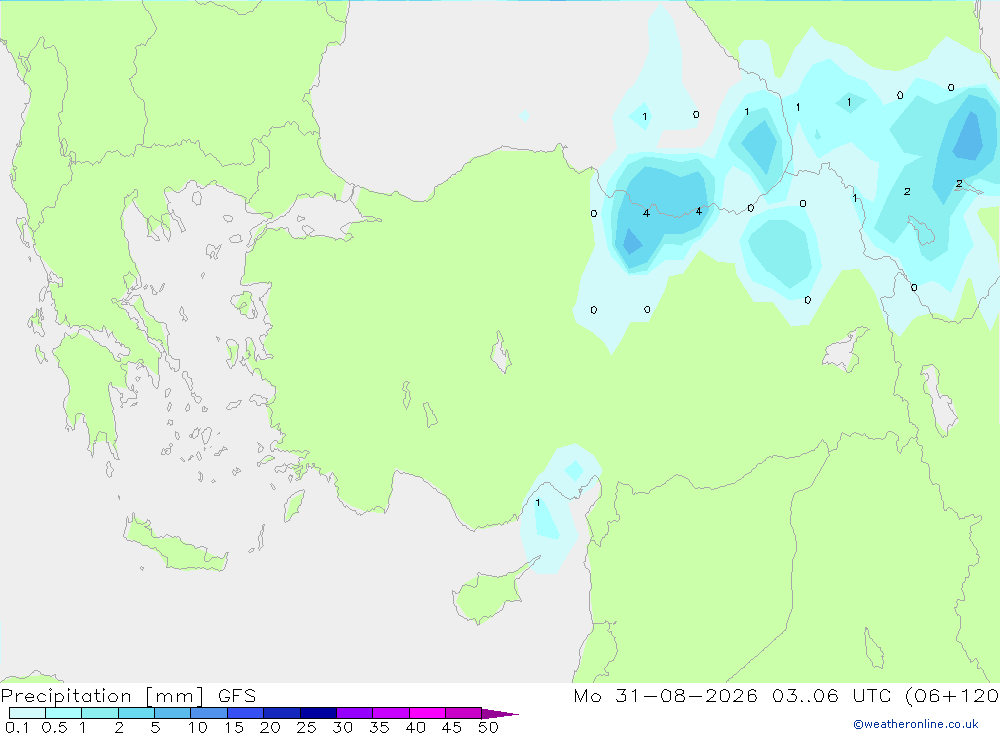
Task: Click the 'Precipitation [mm] GFS' title text
Action: point(128,696)
